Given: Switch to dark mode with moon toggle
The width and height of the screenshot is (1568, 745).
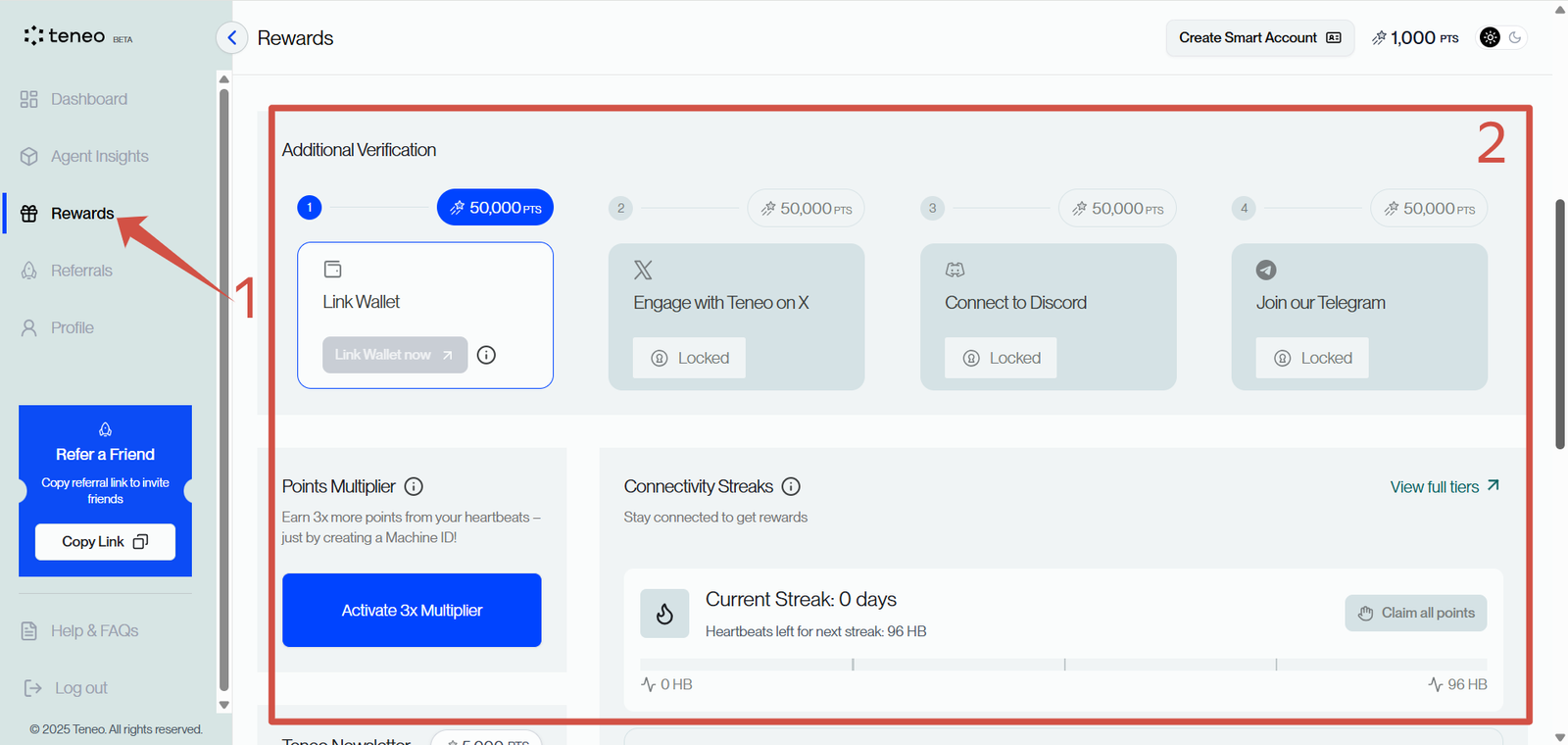Looking at the screenshot, I should pyautogui.click(x=1515, y=37).
